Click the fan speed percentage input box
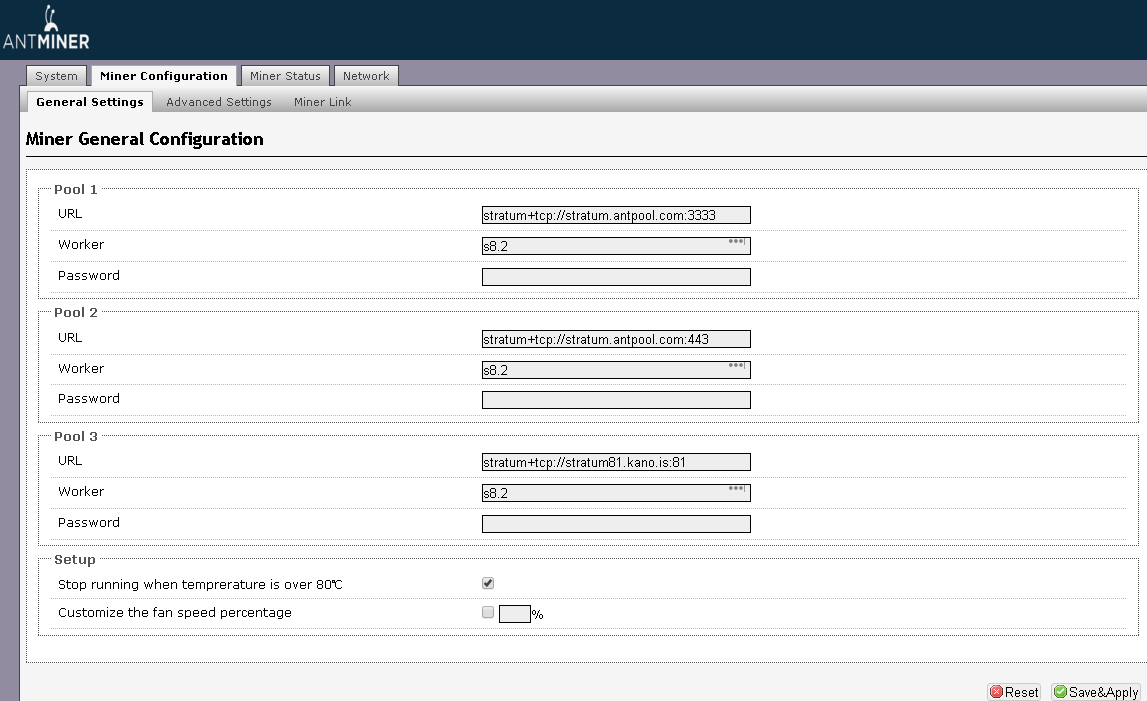Image resolution: width=1147 pixels, height=701 pixels. [514, 614]
